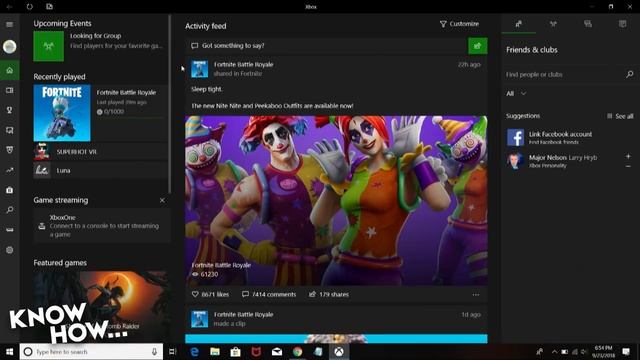Click the refresh icon in title bar
Screen dimensions: 640x360
29,7
